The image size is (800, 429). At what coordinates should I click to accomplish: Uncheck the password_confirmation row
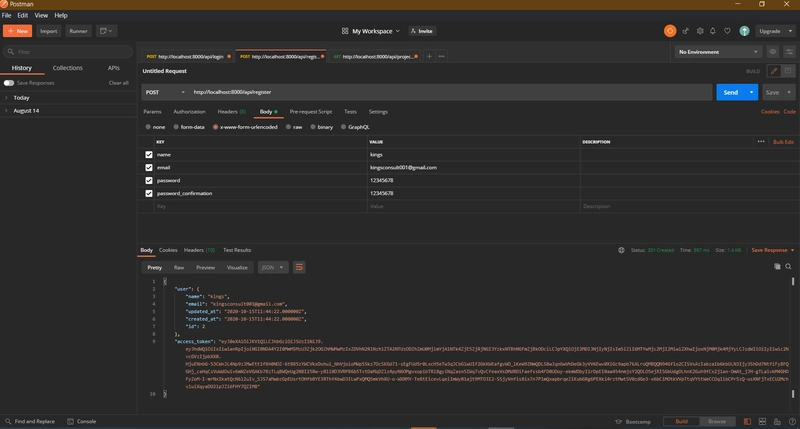[148, 193]
